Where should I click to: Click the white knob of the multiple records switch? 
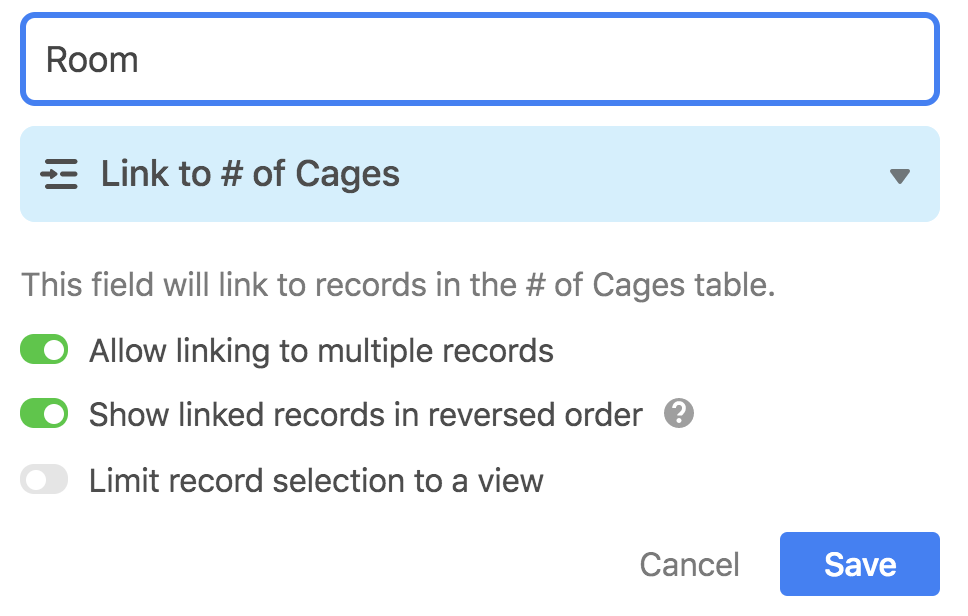tap(56, 350)
